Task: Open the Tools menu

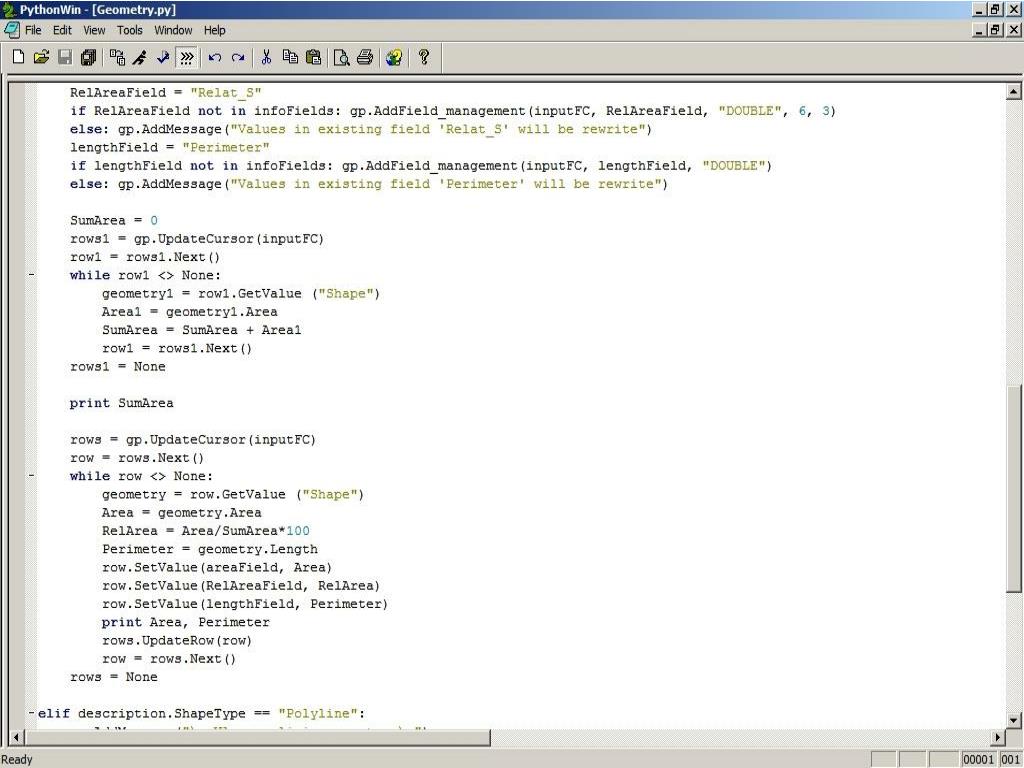Action: click(x=129, y=30)
